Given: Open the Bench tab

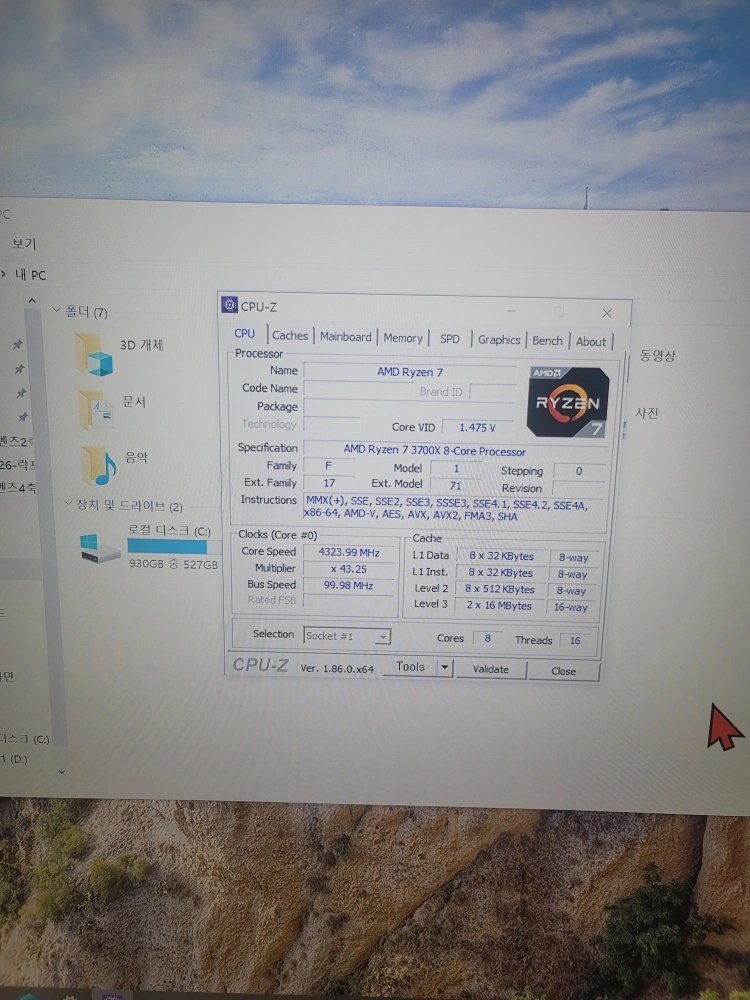Looking at the screenshot, I should (x=547, y=341).
